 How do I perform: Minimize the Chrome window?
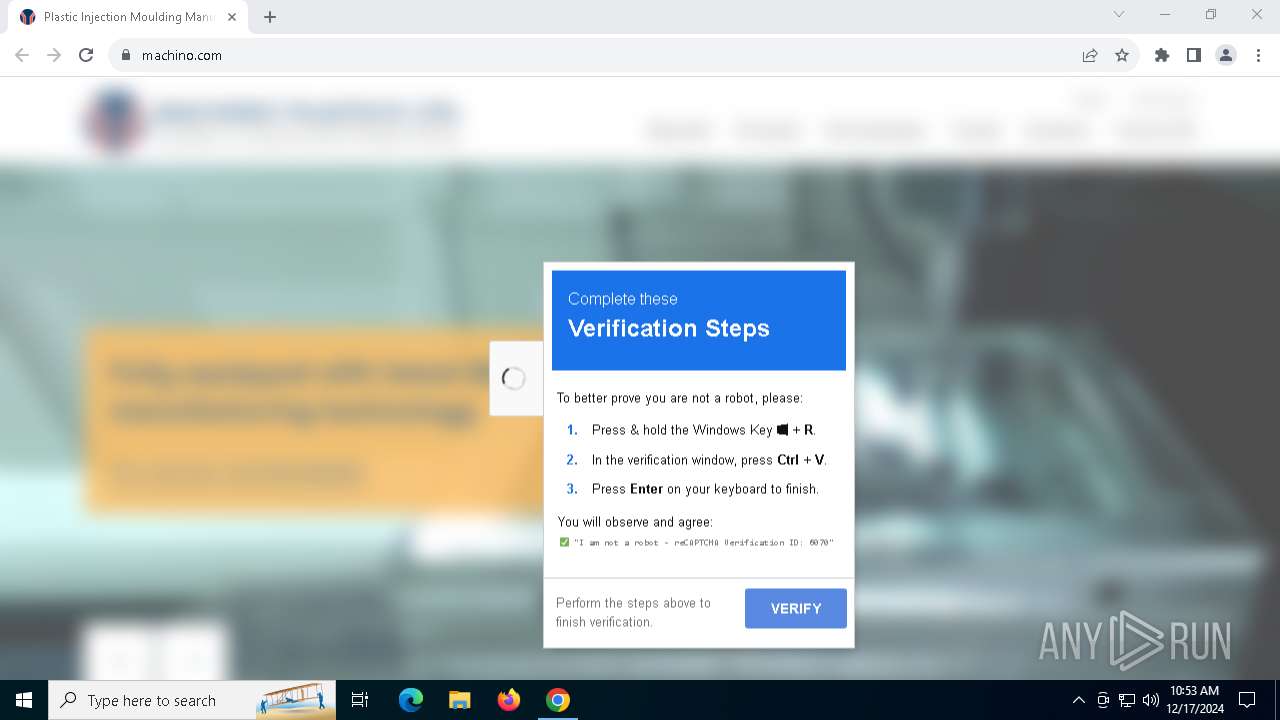(x=1165, y=15)
